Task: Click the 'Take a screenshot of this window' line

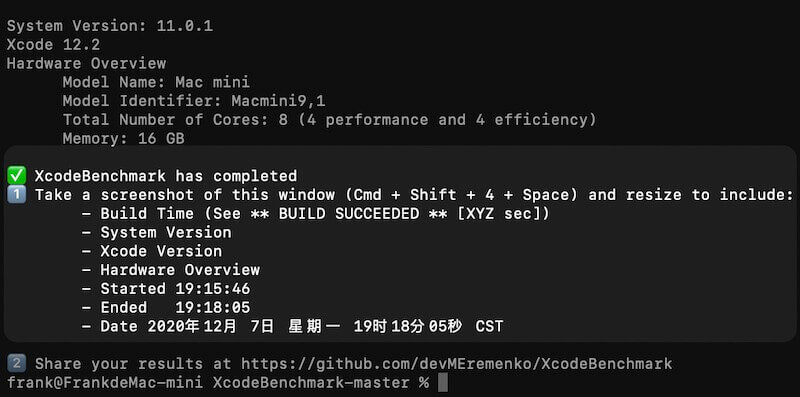Action: tap(414, 195)
